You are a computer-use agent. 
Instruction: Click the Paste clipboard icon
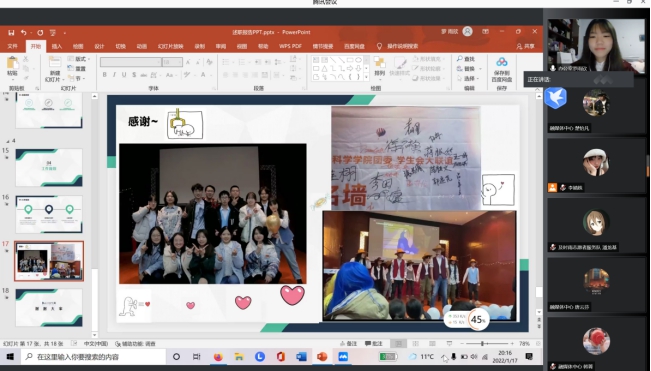click(12, 63)
